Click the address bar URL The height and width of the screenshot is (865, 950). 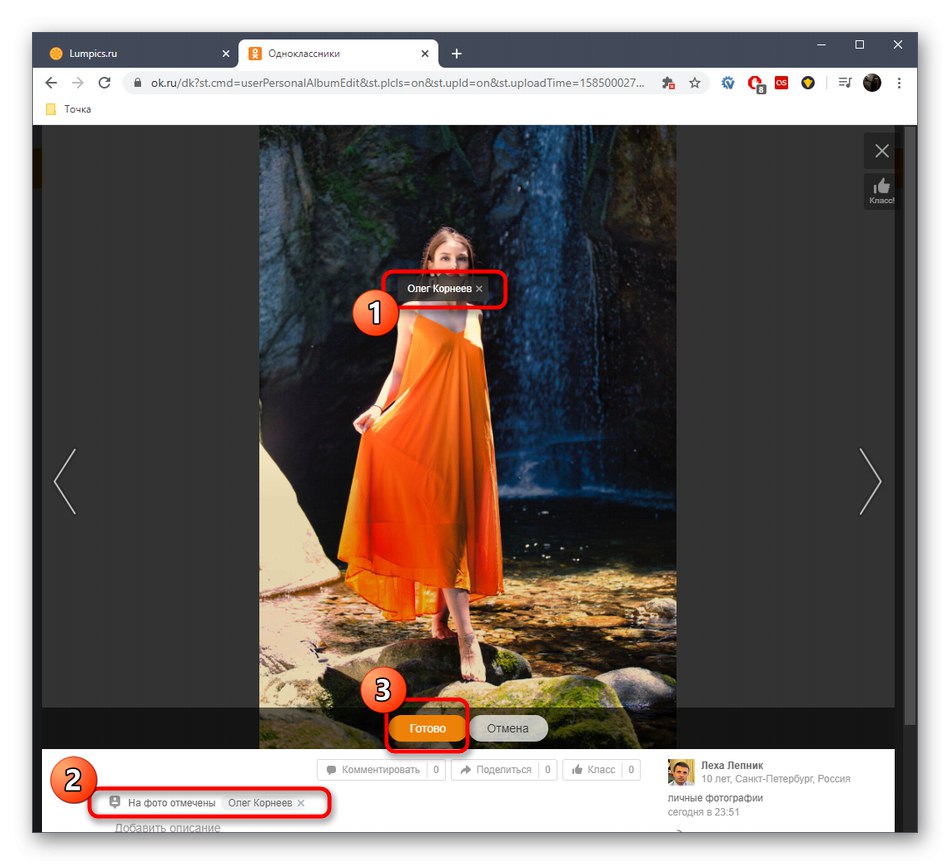(x=397, y=83)
